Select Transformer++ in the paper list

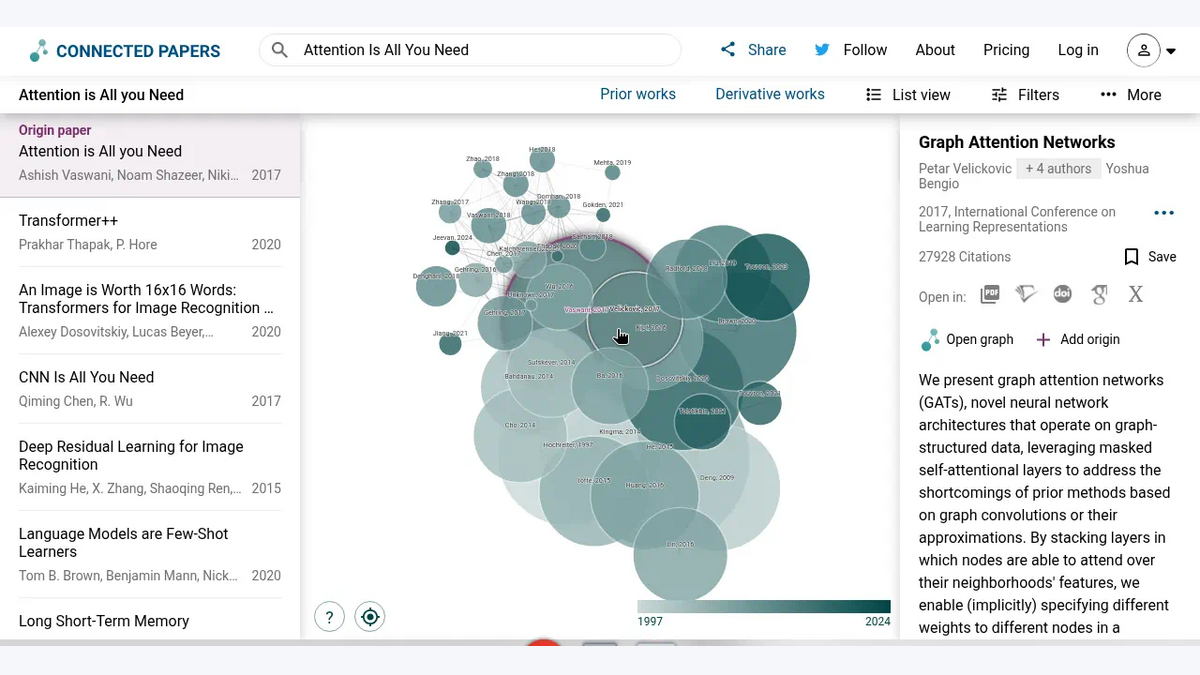(x=150, y=232)
